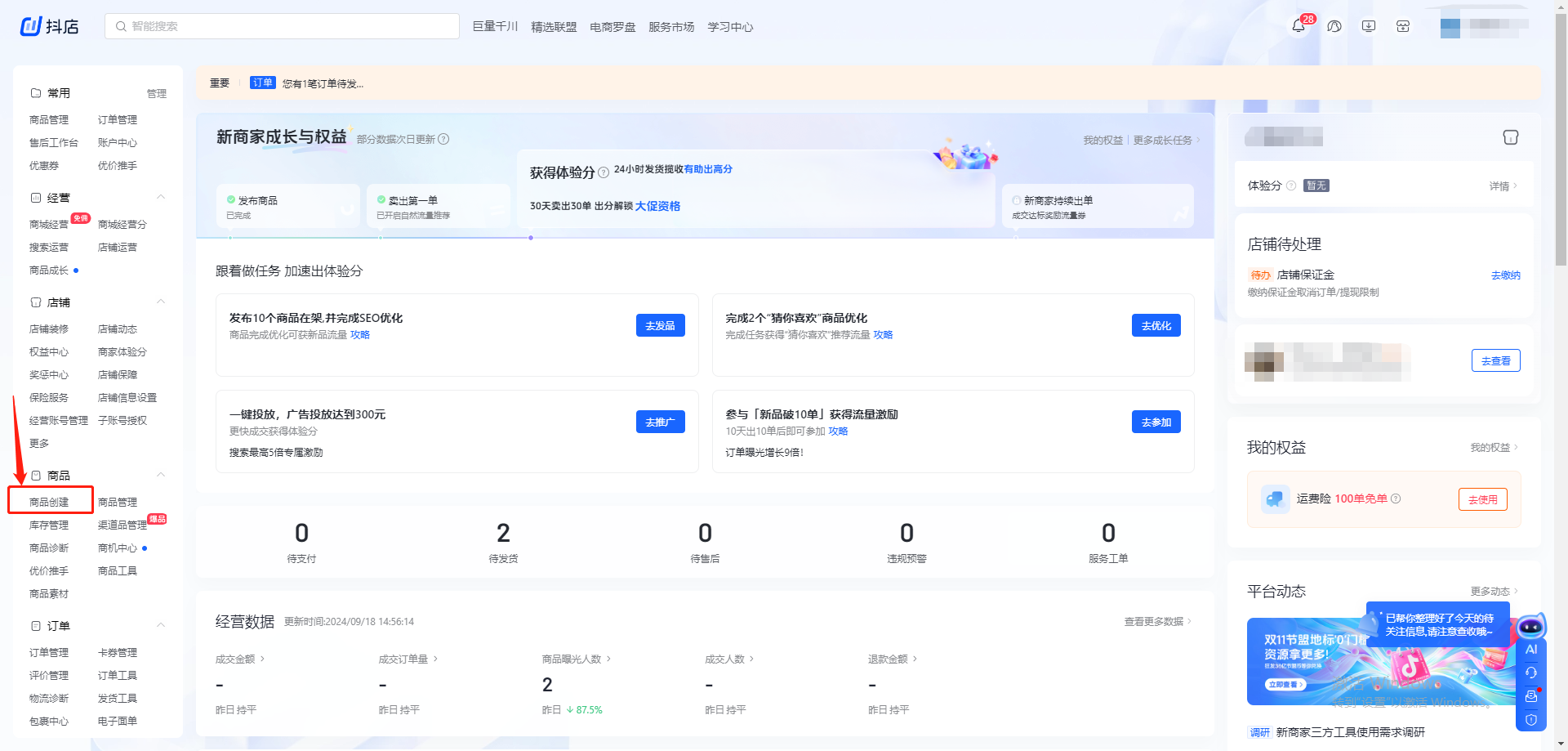
Task: Click the 去参加 button
Action: (x=1156, y=422)
